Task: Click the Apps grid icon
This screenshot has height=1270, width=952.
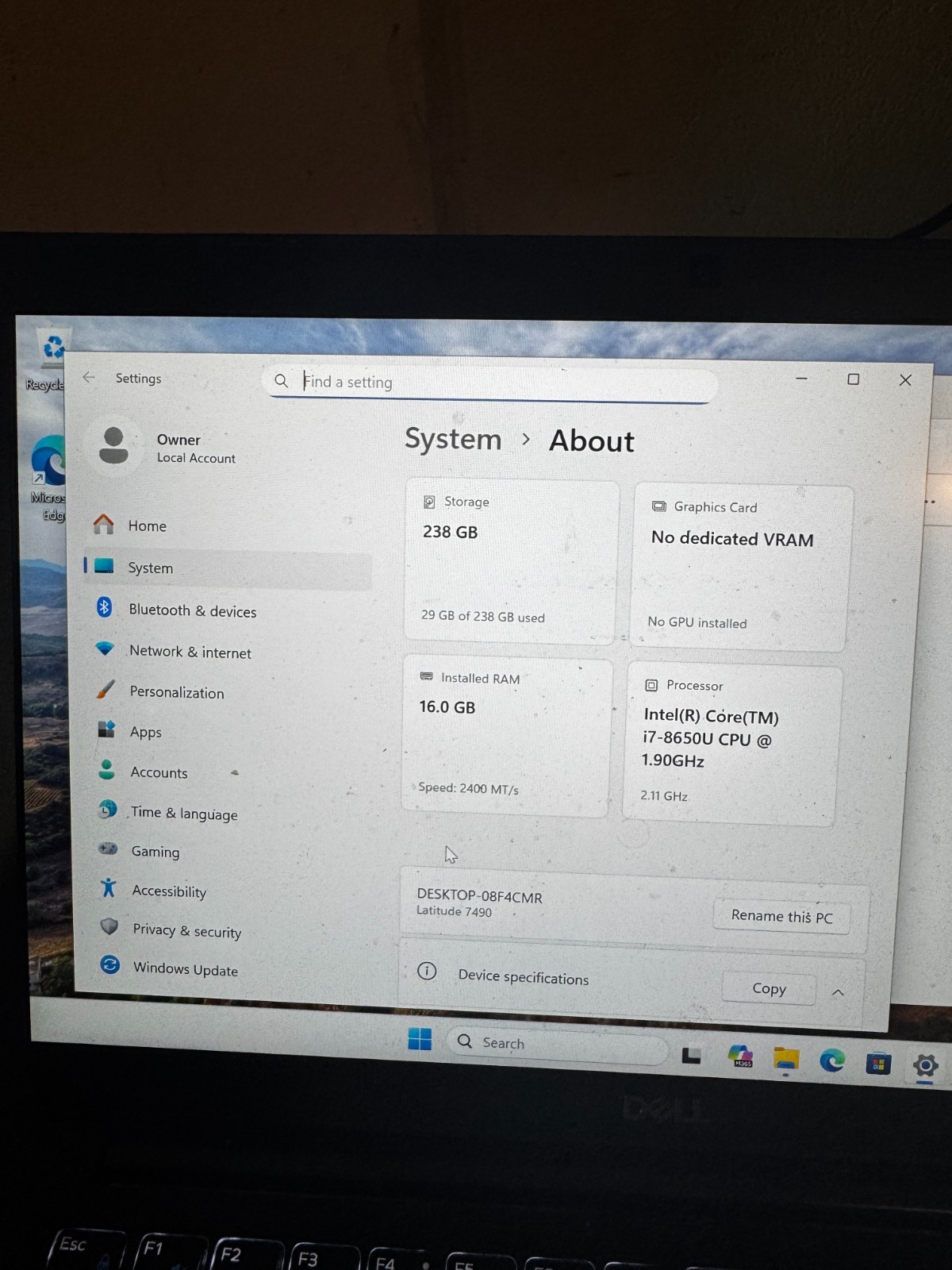Action: coord(106,729)
